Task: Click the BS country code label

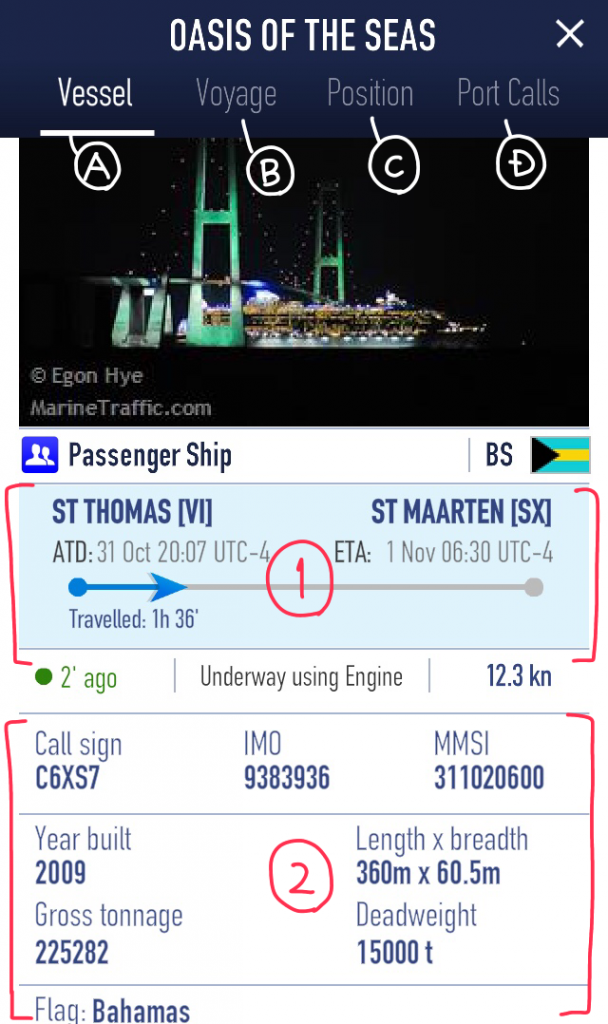Action: point(500,455)
